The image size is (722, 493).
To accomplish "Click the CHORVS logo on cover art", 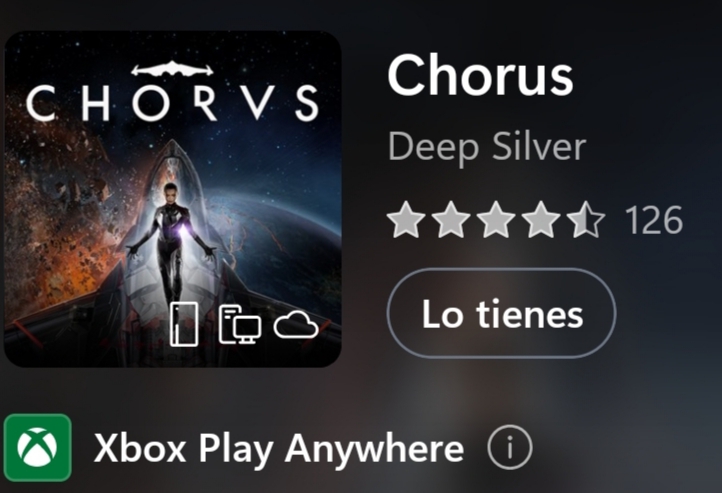I will pyautogui.click(x=172, y=103).
